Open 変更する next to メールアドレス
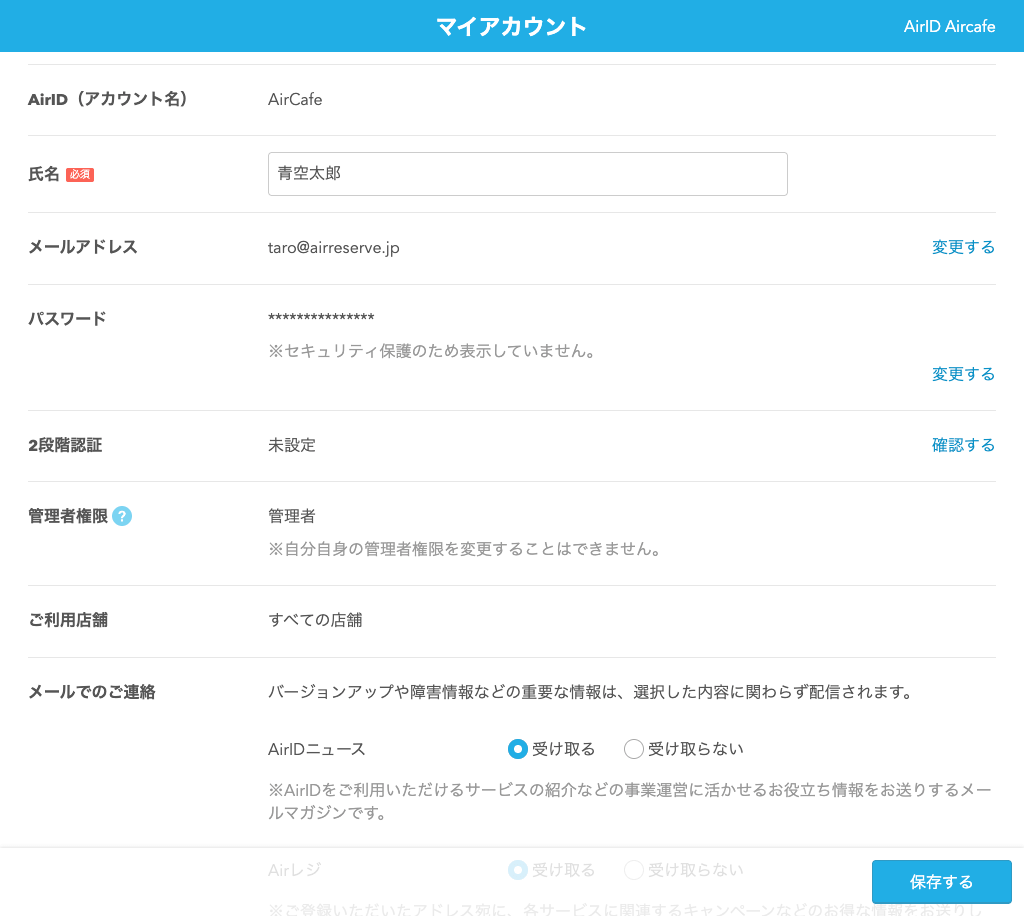The width and height of the screenshot is (1024, 916). (963, 247)
